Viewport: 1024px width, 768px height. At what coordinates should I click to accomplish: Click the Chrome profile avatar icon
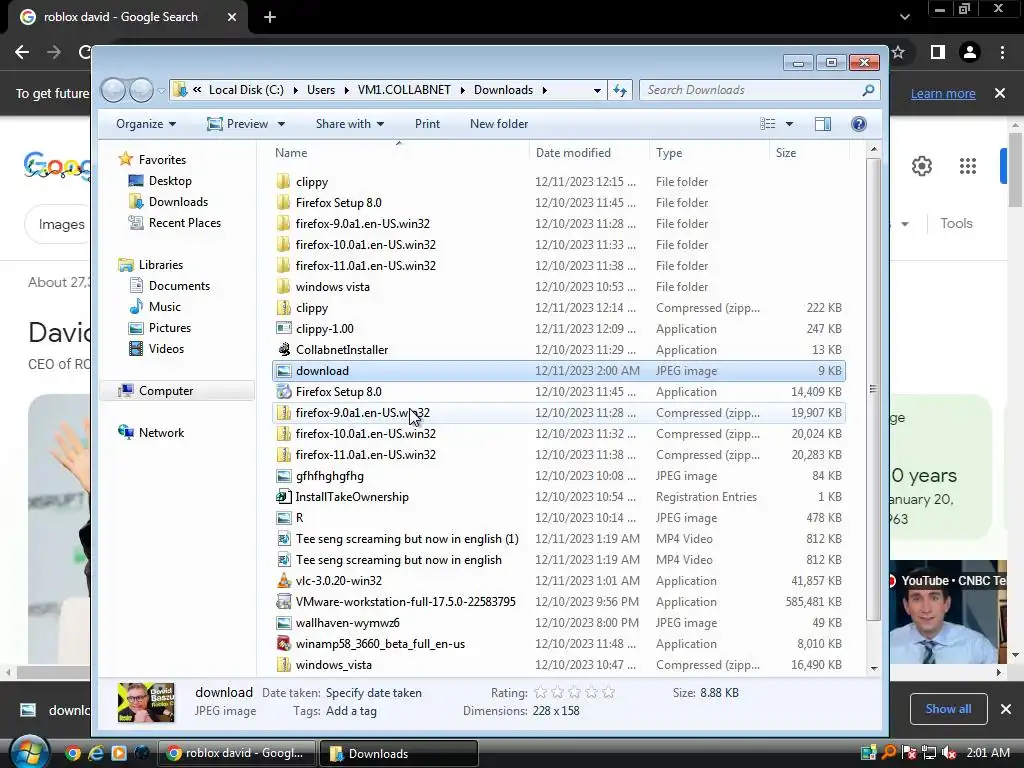(970, 52)
